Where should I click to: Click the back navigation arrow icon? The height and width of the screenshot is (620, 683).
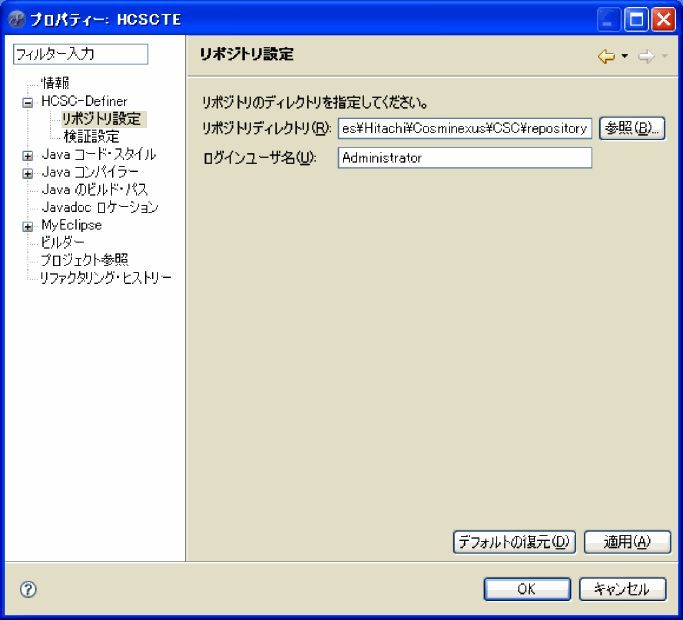click(606, 56)
